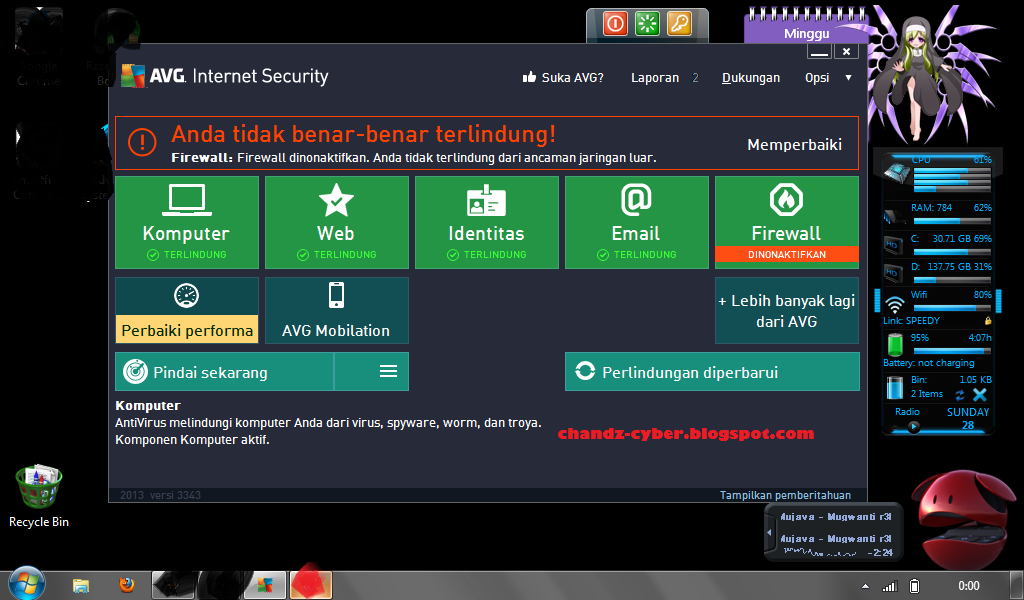Click the red ball gadget
The height and width of the screenshot is (600, 1024).
click(x=963, y=519)
